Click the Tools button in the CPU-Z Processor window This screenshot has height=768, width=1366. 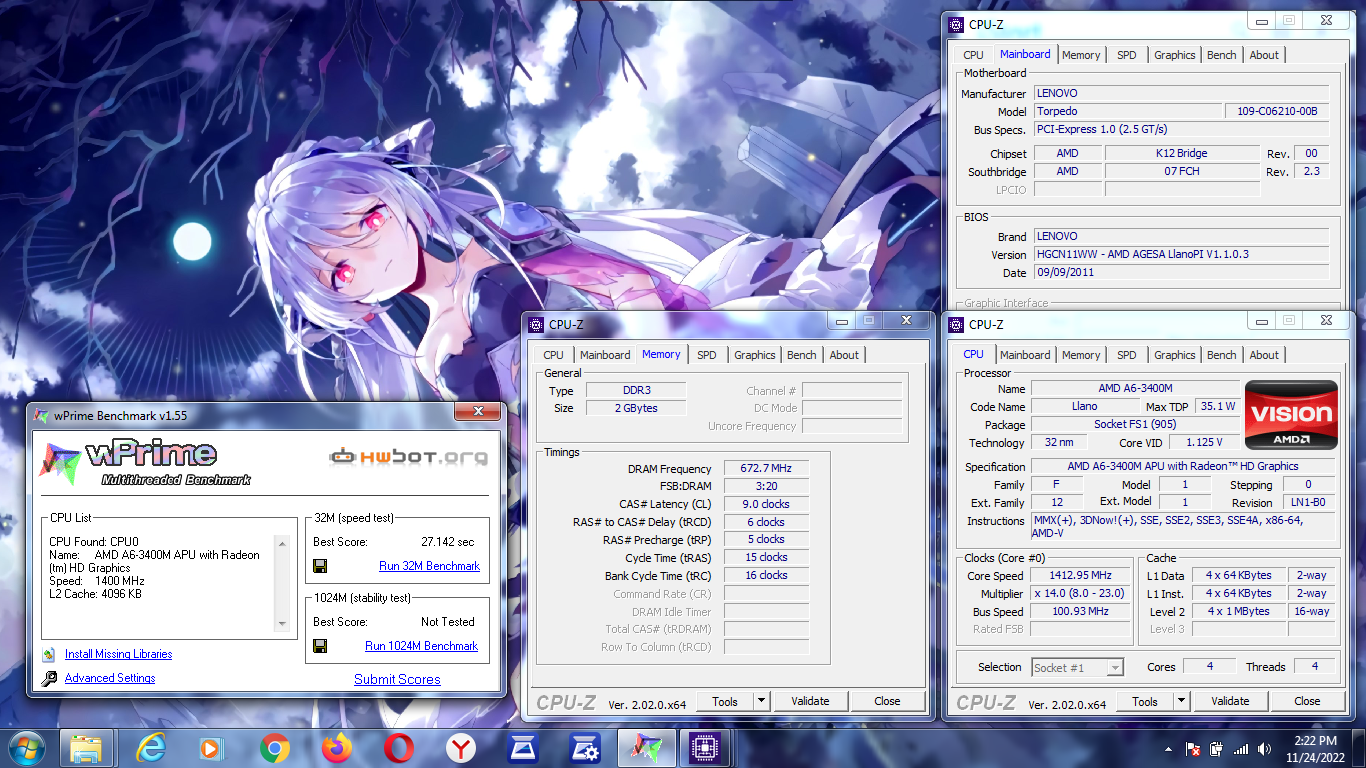tap(1145, 701)
